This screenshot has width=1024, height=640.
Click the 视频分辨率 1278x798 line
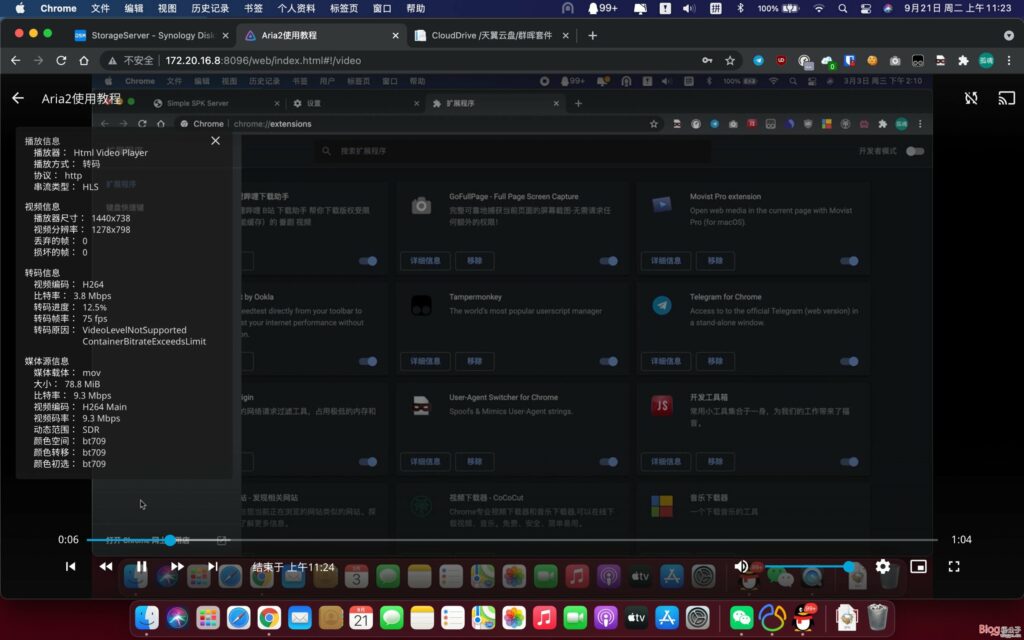(82, 229)
